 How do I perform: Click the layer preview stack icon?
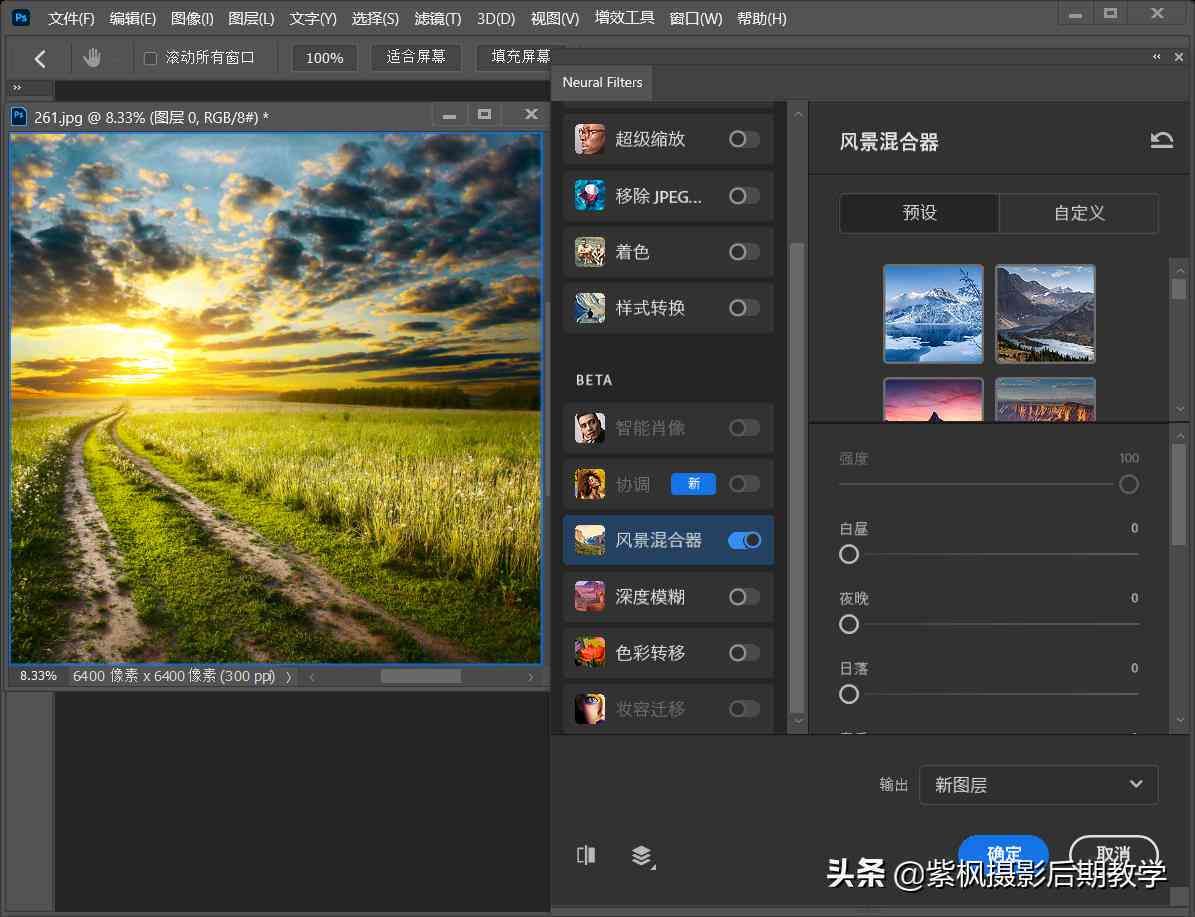[642, 856]
